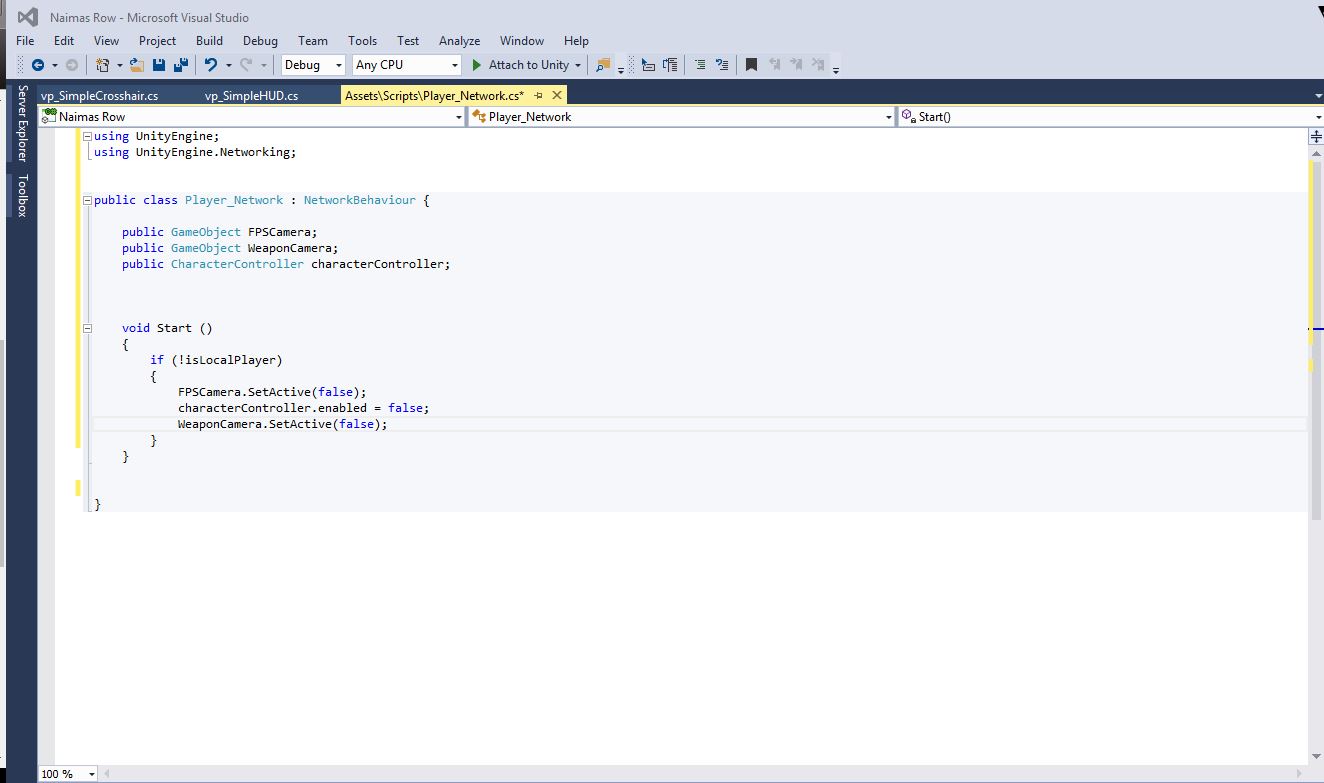Click the Open File folder icon
This screenshot has width=1324, height=783.
(136, 65)
